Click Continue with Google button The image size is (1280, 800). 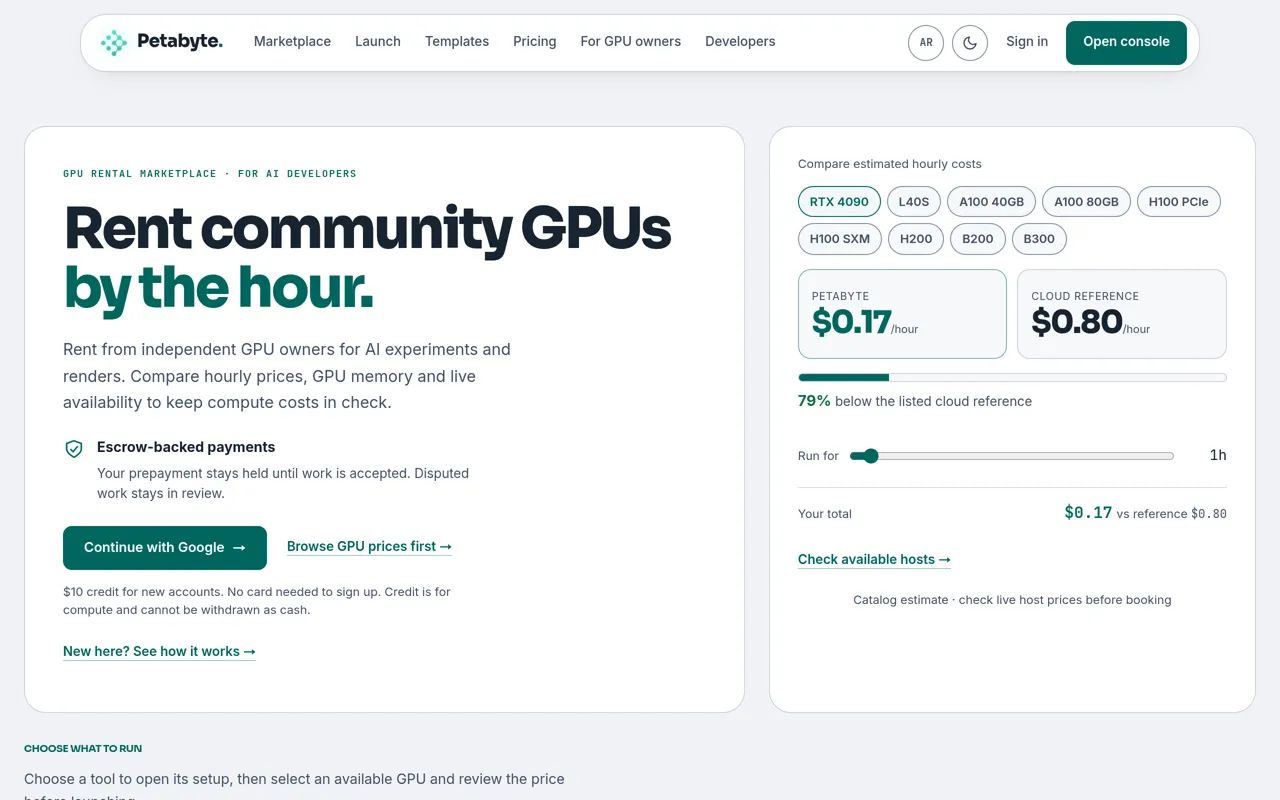tap(165, 548)
